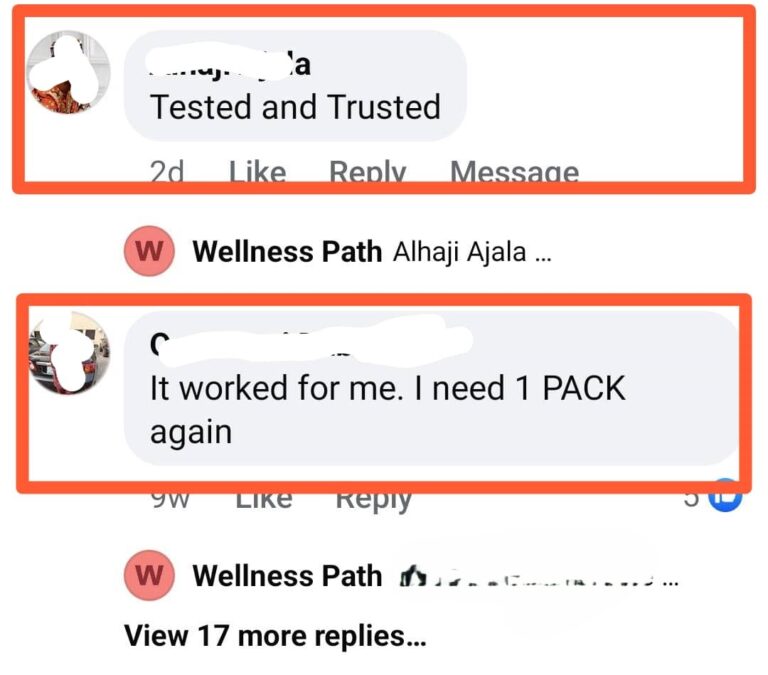
Task: Expand Wellness Path reply starting with thumbs-up emoji
Action: [539, 578]
